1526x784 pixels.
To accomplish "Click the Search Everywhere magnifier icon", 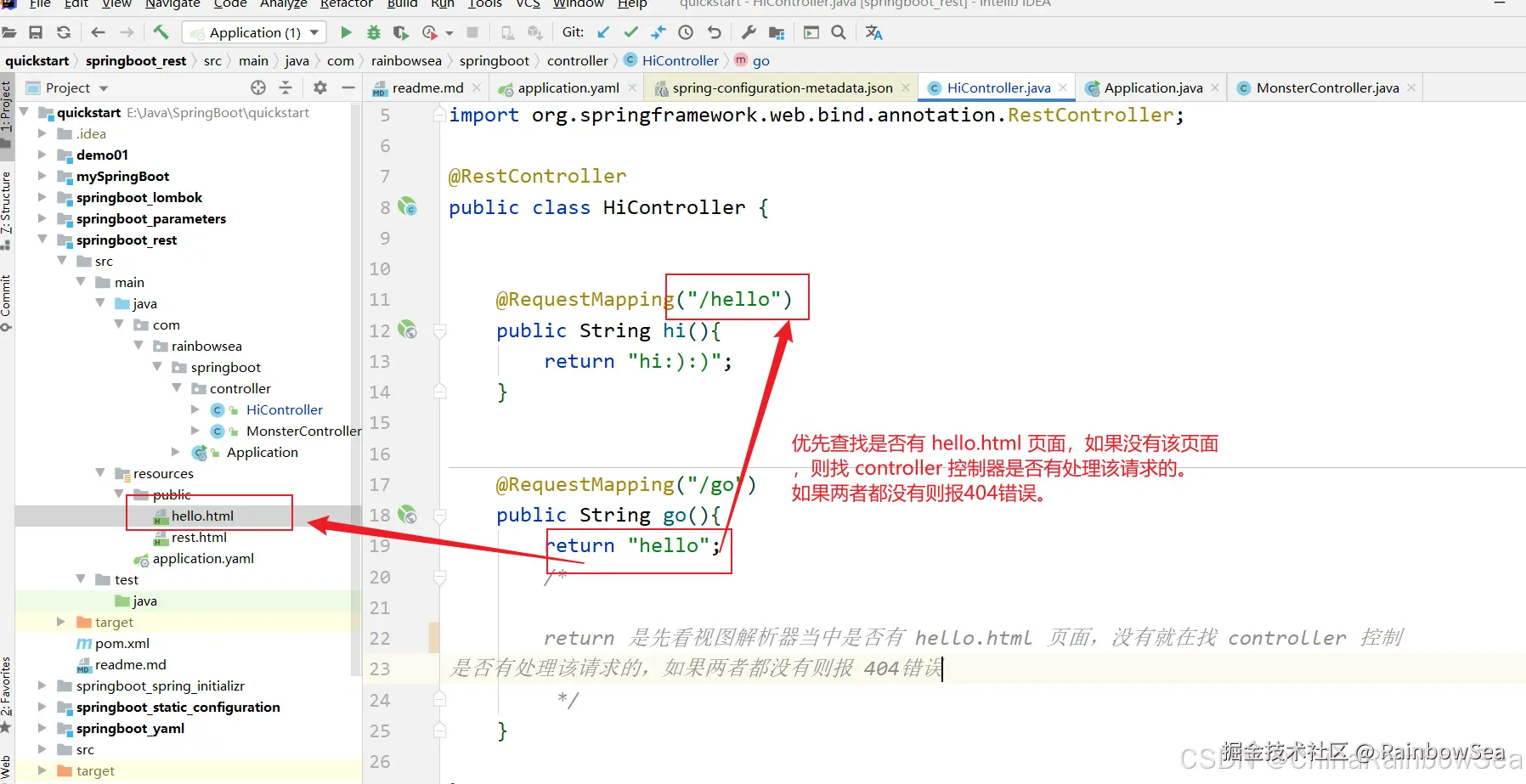I will pos(839,32).
